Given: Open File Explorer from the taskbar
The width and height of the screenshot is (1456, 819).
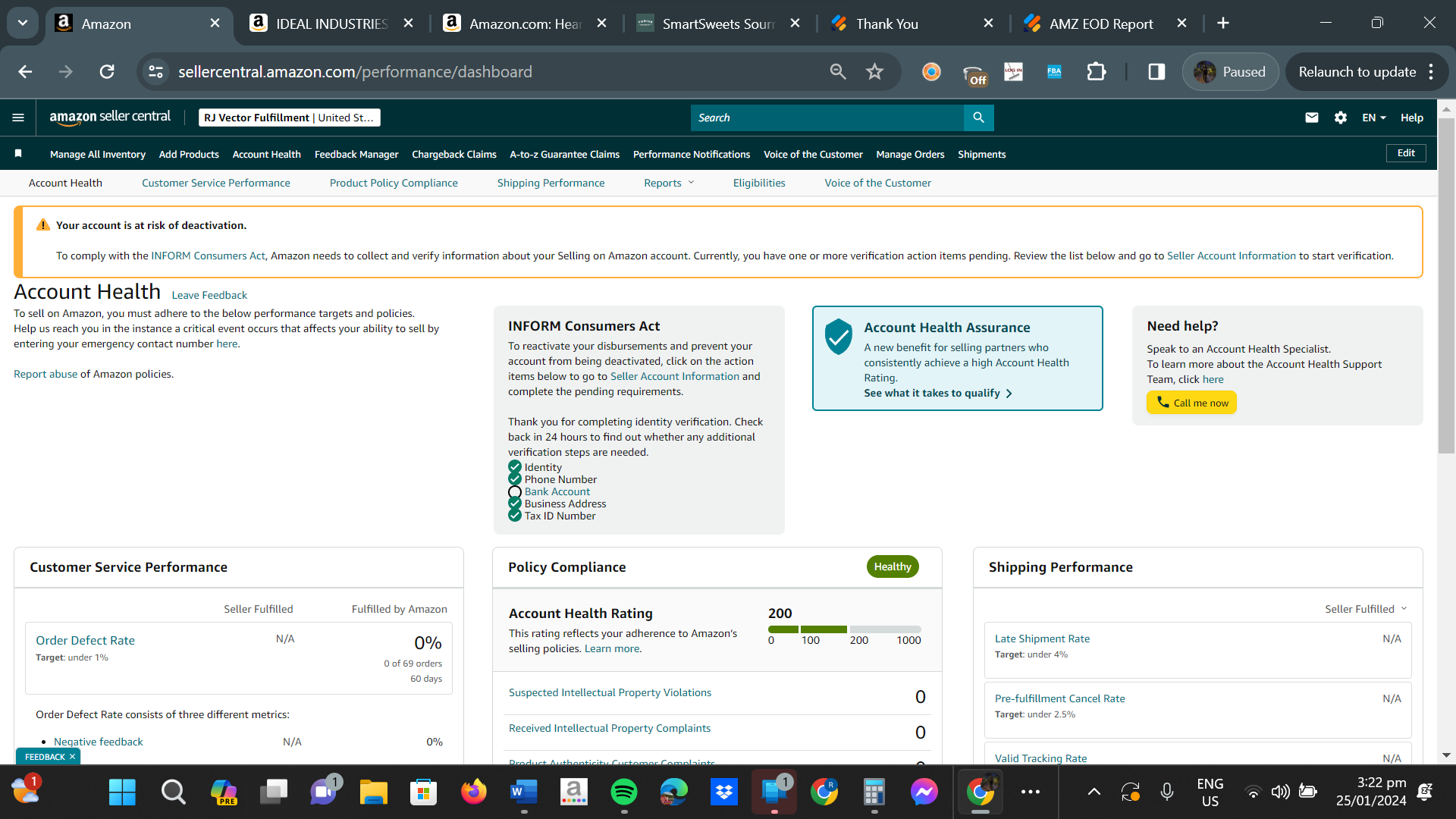Looking at the screenshot, I should pyautogui.click(x=374, y=792).
